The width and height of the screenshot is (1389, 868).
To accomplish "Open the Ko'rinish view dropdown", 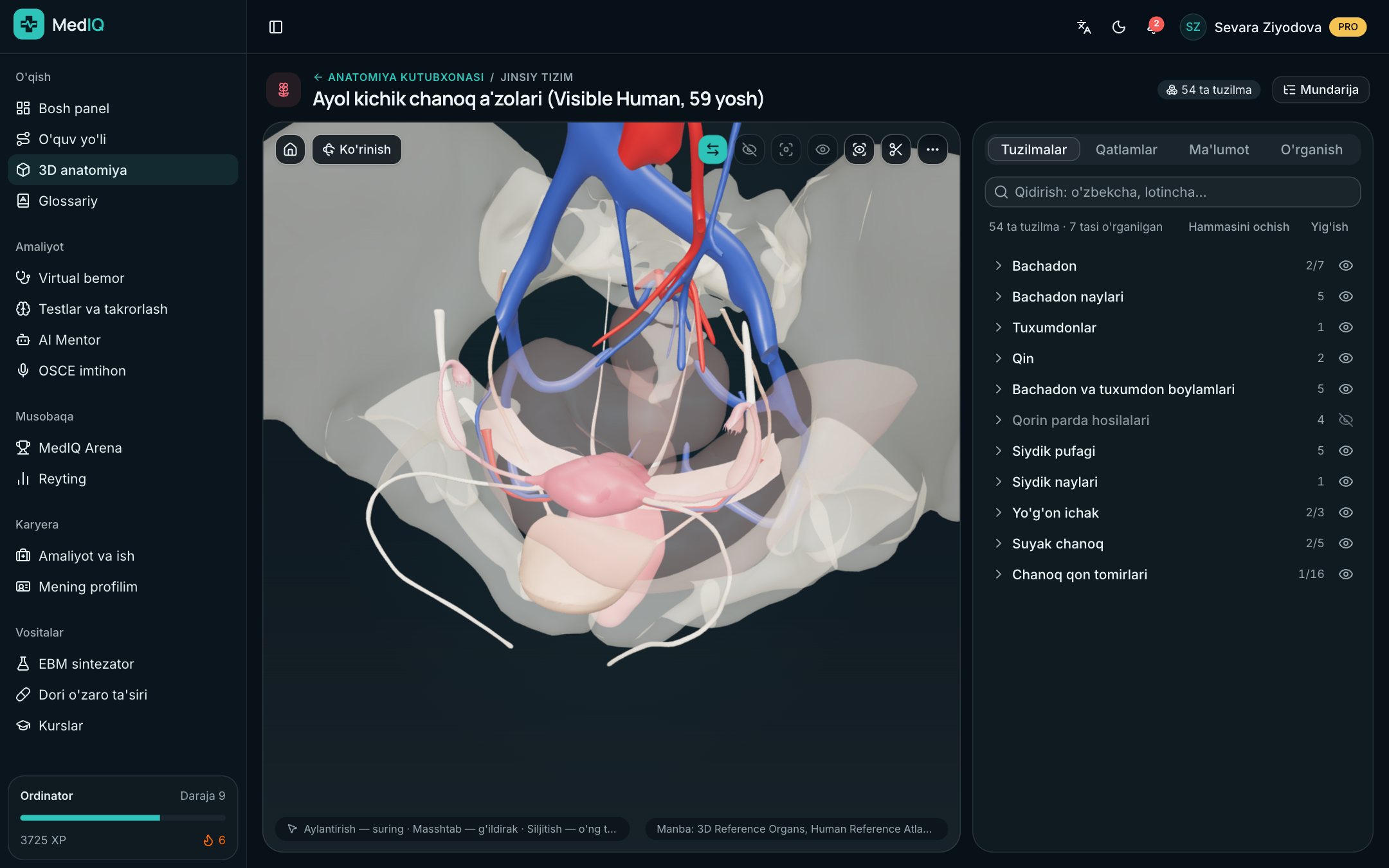I will [x=357, y=150].
